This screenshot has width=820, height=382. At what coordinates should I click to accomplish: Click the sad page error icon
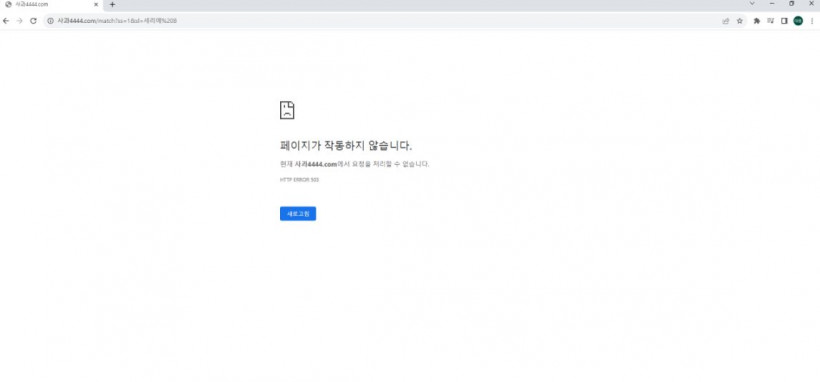click(287, 110)
